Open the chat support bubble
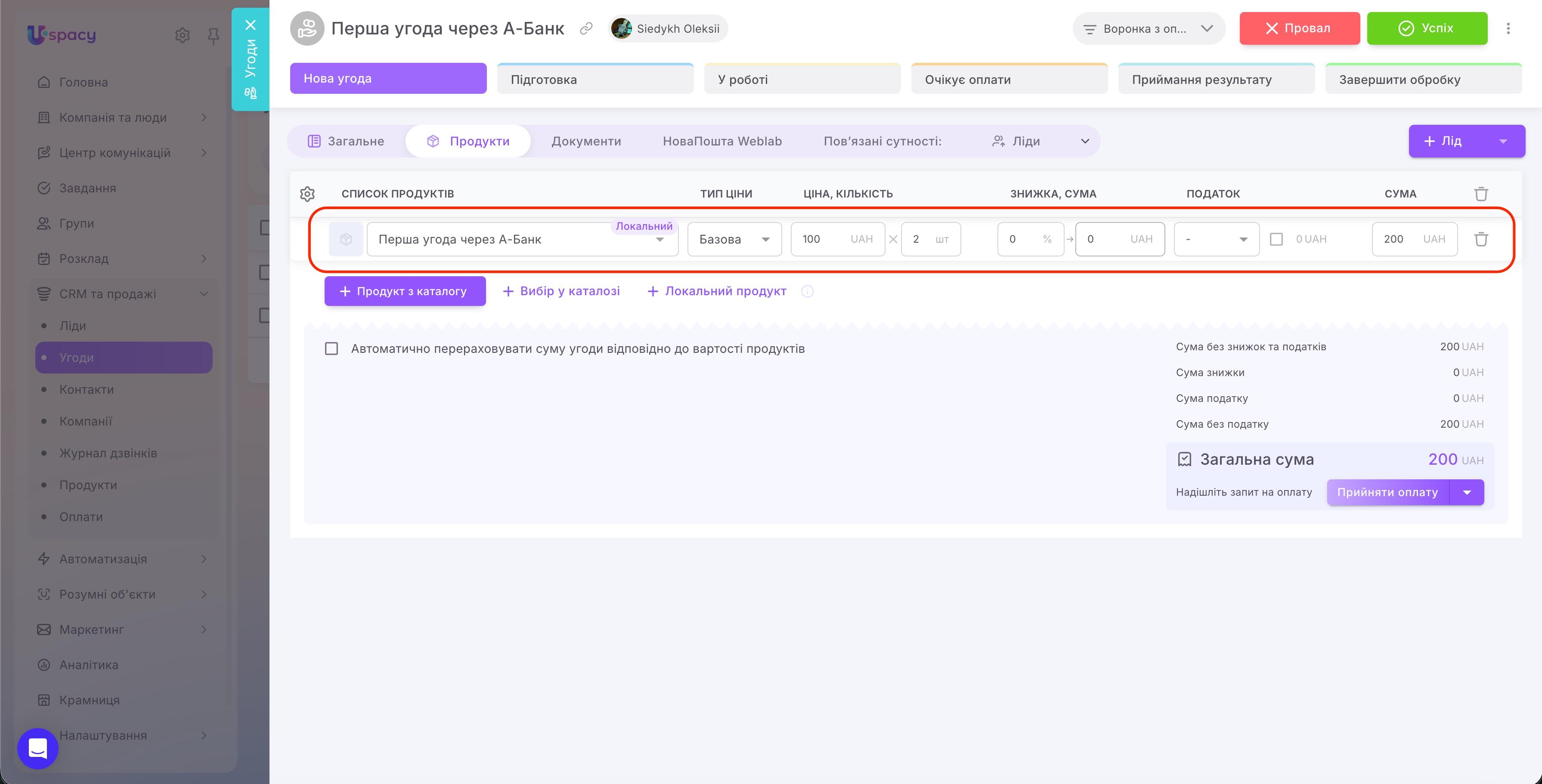Image resolution: width=1542 pixels, height=784 pixels. (x=38, y=748)
